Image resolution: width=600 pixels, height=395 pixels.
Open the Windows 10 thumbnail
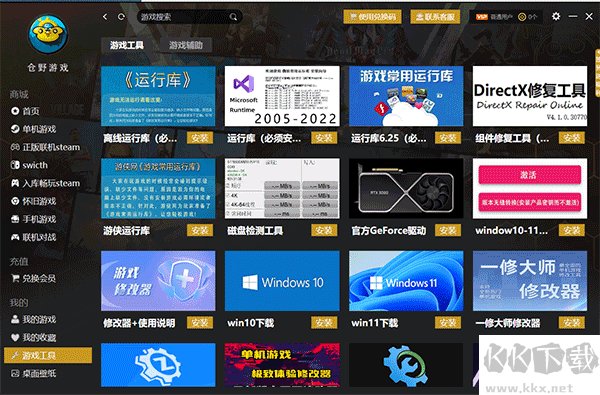point(282,281)
